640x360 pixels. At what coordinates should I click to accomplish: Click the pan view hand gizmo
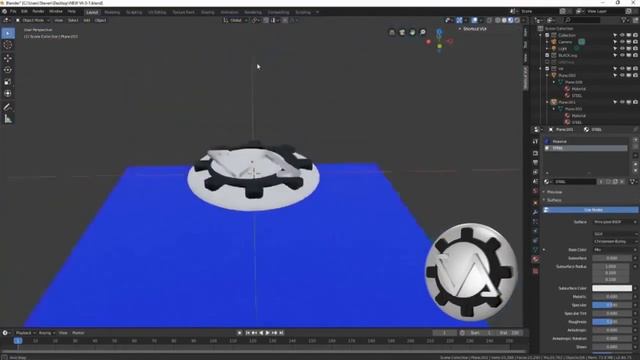pos(412,32)
